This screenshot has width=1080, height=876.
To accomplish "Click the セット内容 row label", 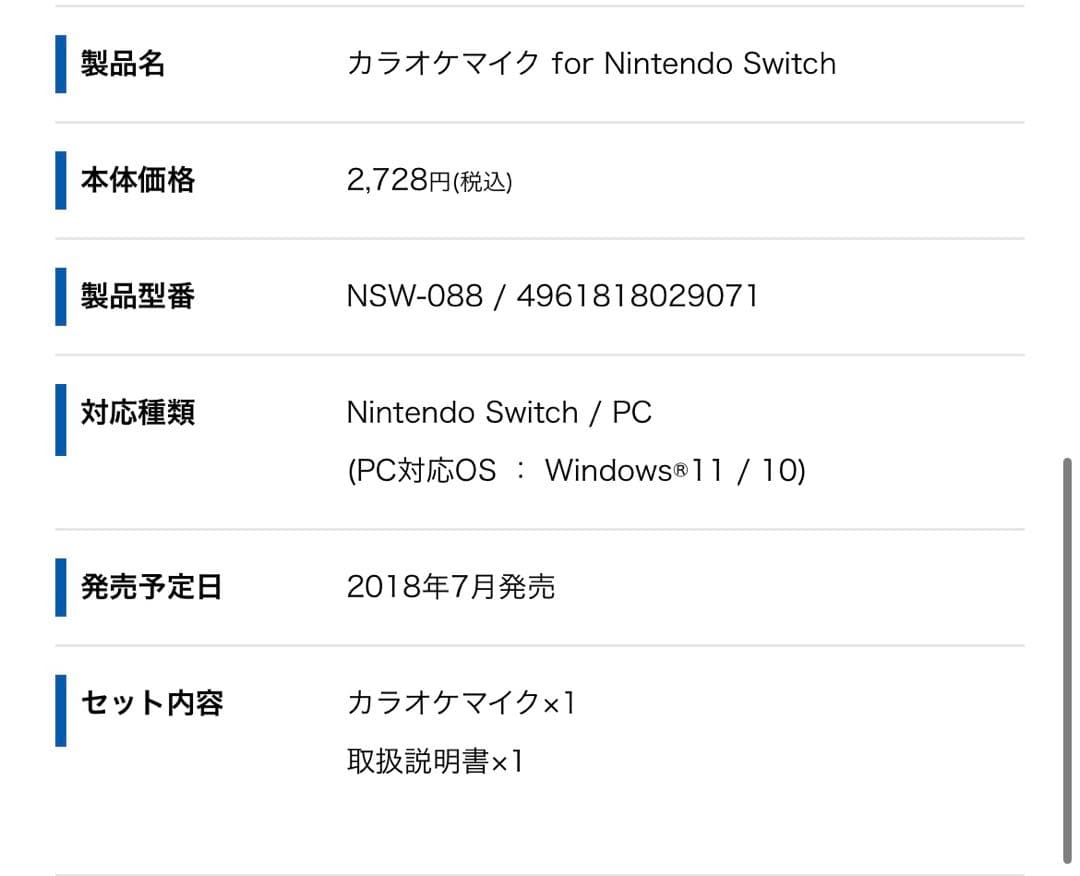I will click(x=151, y=703).
